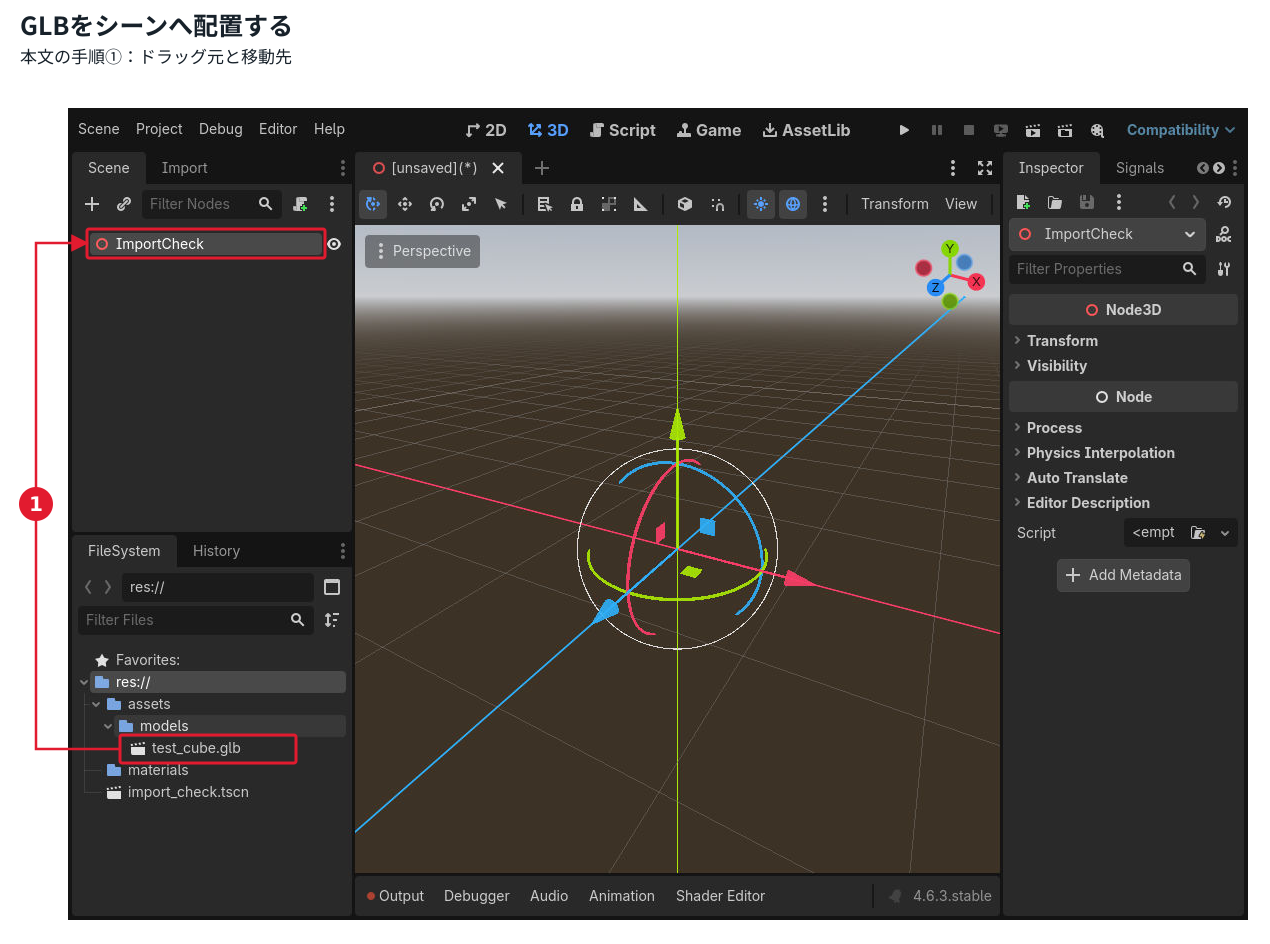1270x944 pixels.
Task: Open the Debug menu
Action: pos(221,129)
